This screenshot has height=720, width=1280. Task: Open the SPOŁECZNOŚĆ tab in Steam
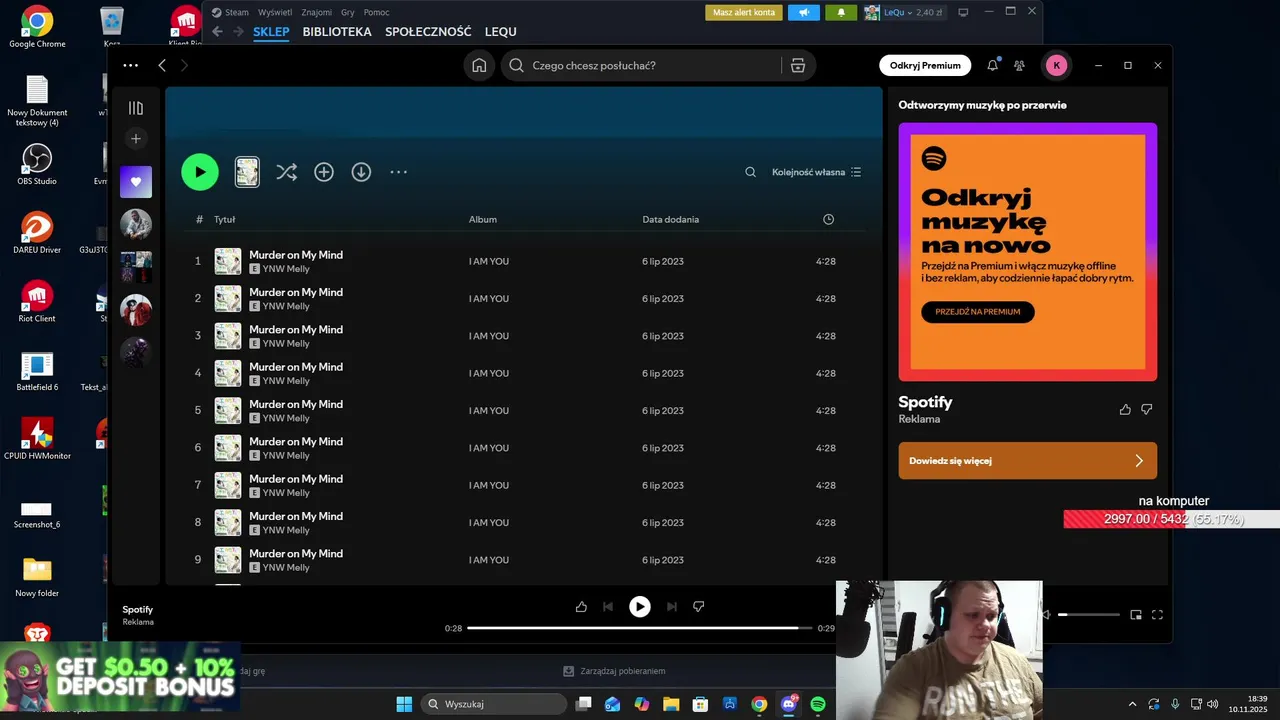pyautogui.click(x=428, y=32)
